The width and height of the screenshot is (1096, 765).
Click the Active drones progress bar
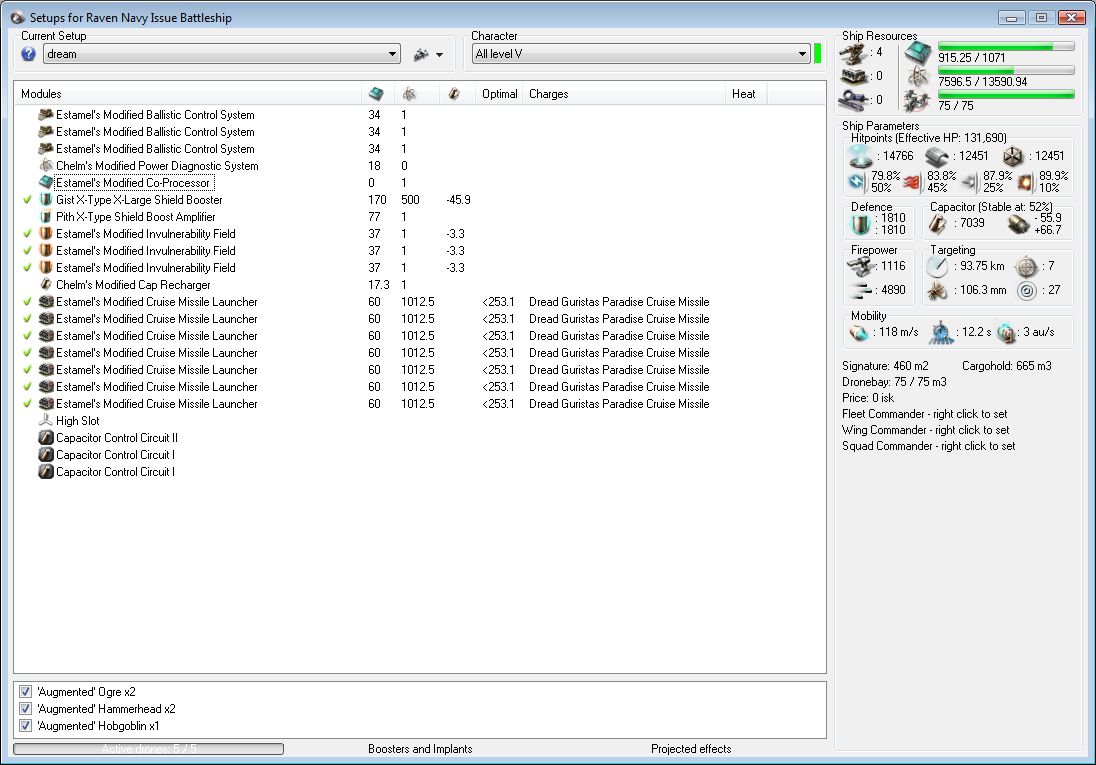[148, 748]
